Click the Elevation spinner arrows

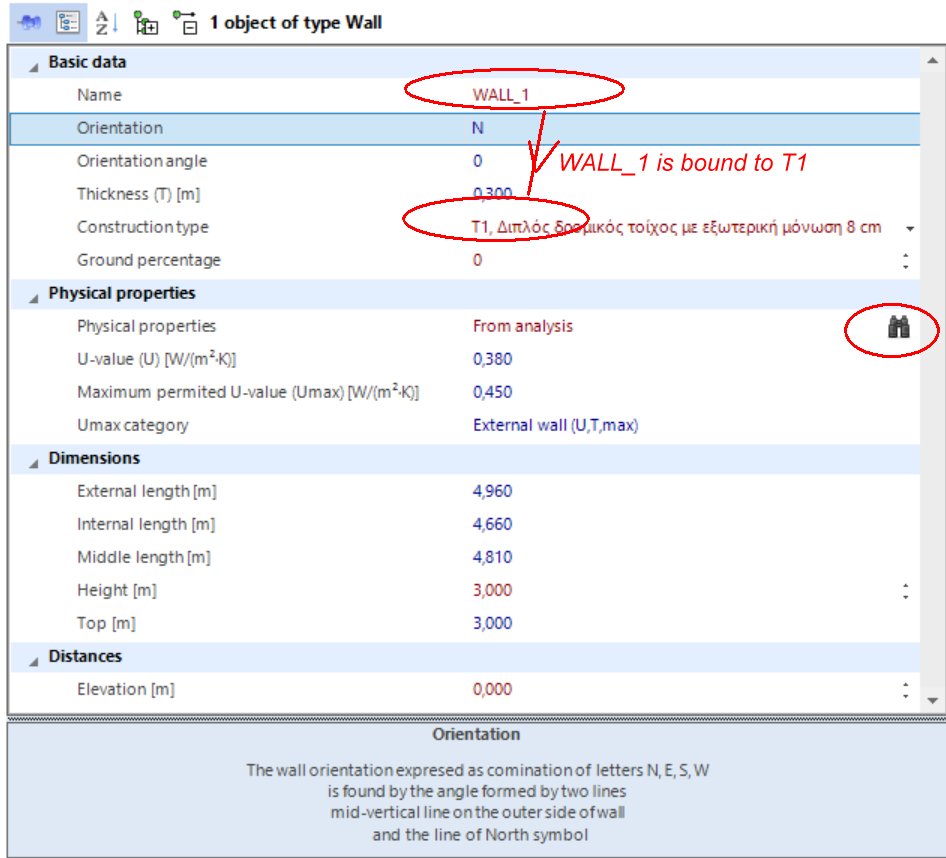(905, 690)
